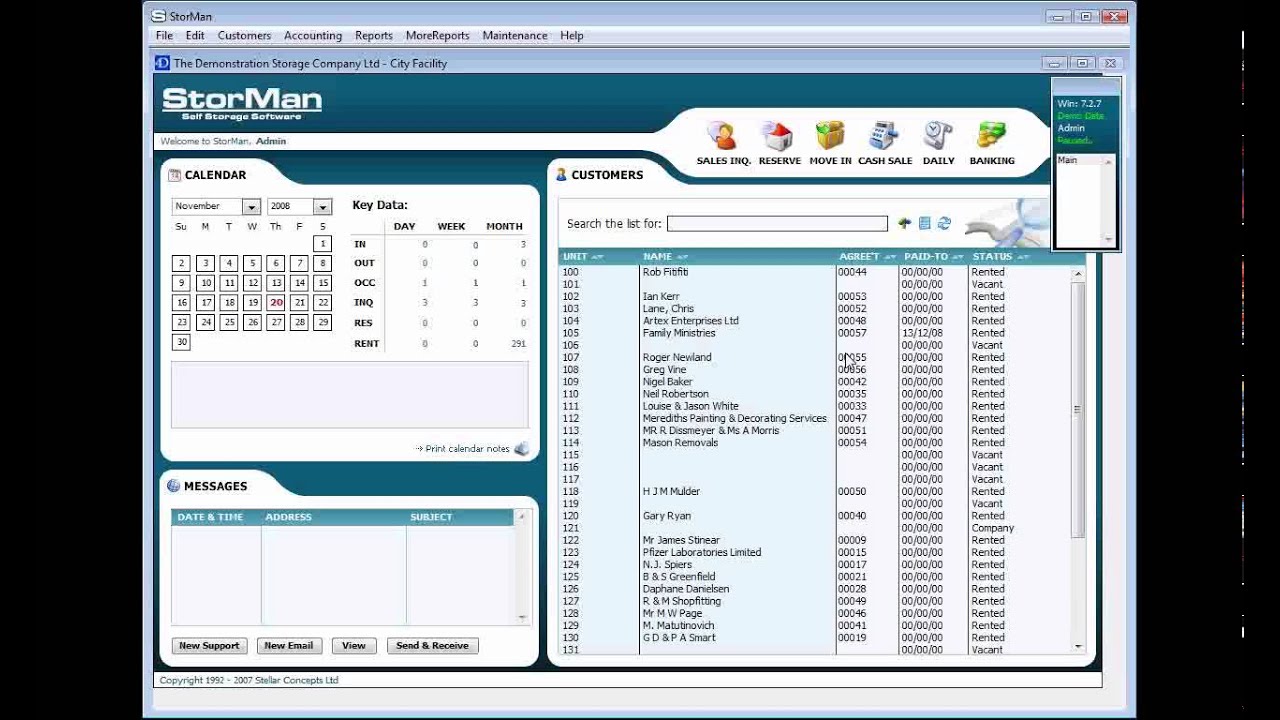Click the Send & Receive button
Image resolution: width=1280 pixels, height=720 pixels.
[432, 646]
